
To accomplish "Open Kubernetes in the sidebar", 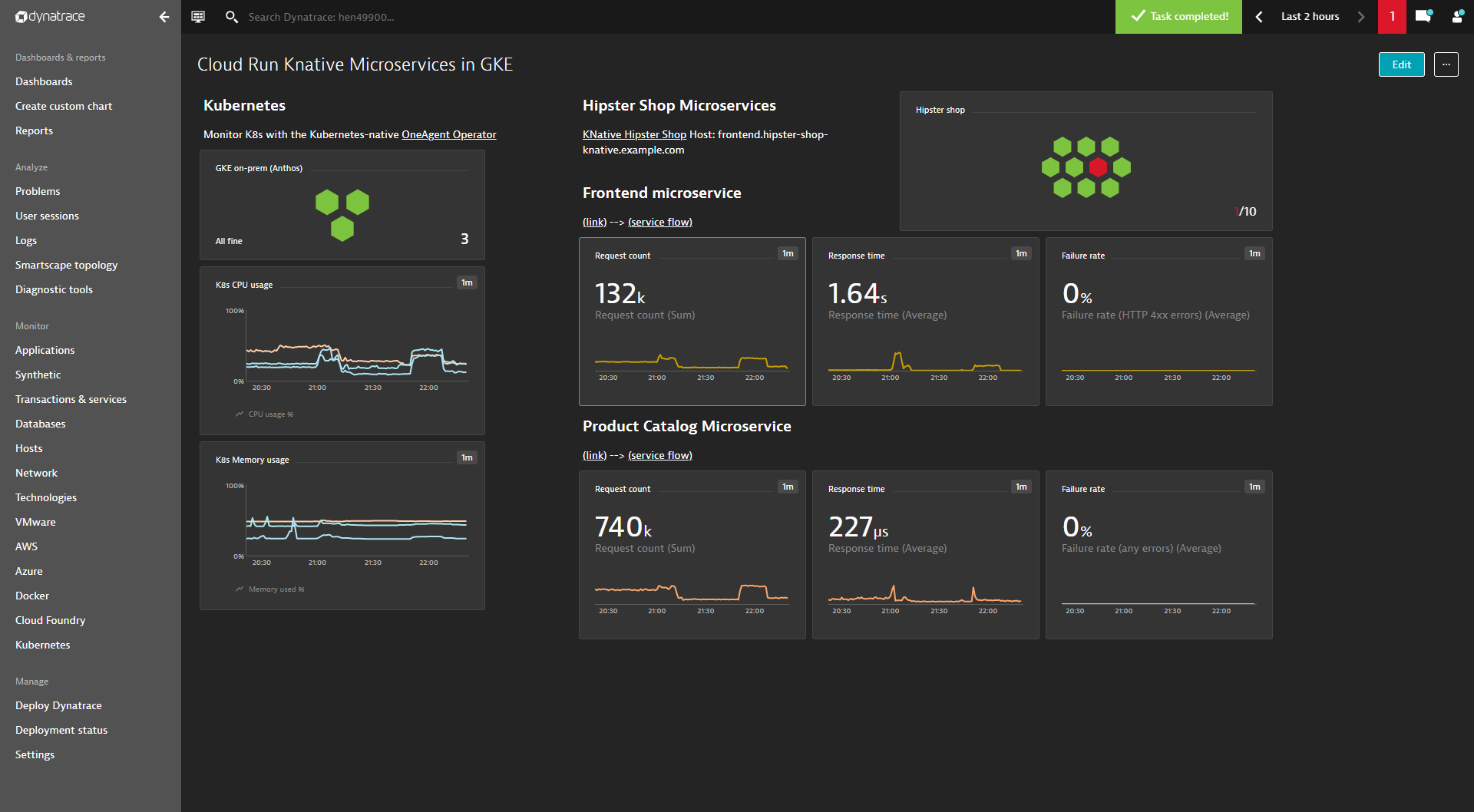I will coord(43,645).
